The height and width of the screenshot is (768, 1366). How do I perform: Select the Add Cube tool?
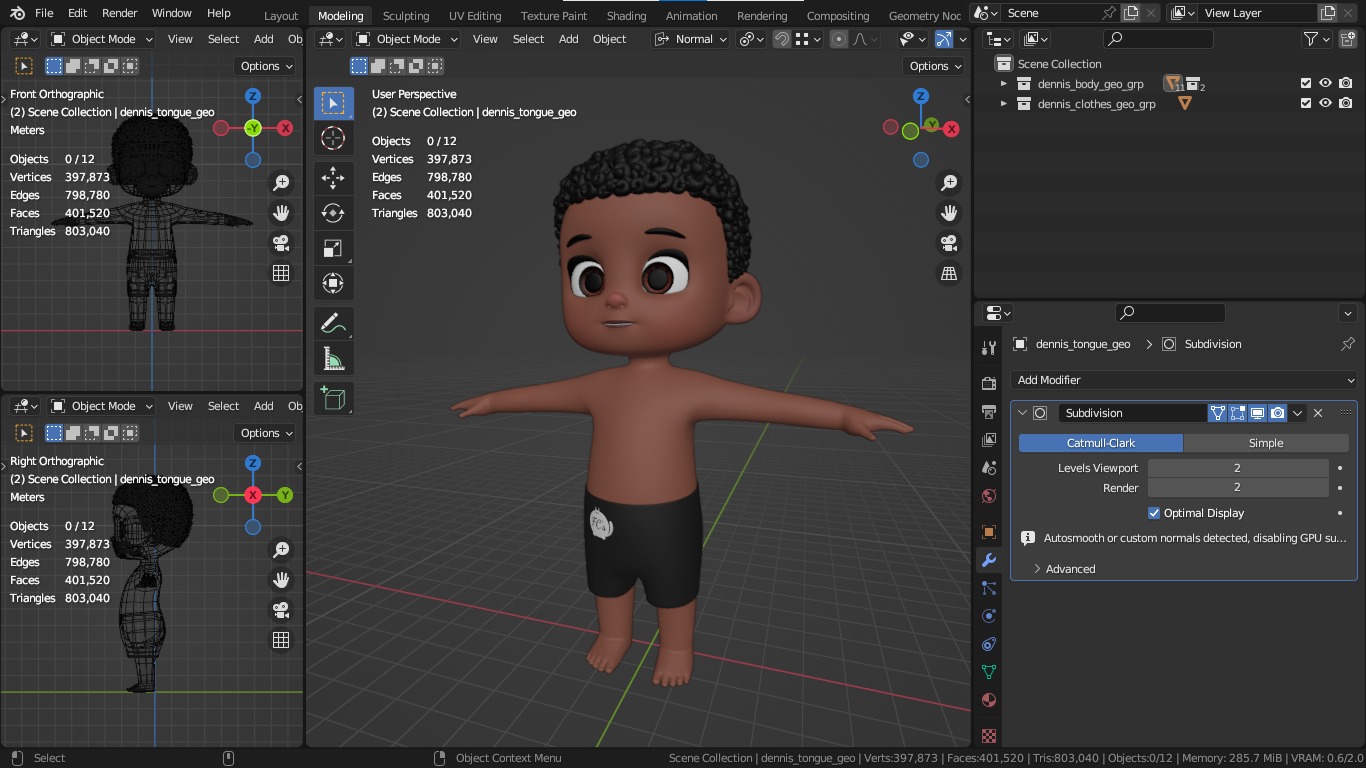click(x=333, y=398)
